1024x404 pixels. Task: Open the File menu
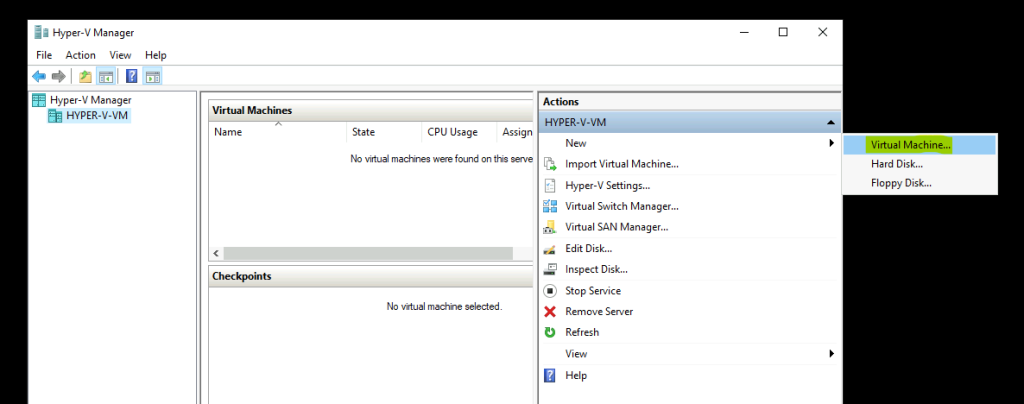pyautogui.click(x=44, y=55)
